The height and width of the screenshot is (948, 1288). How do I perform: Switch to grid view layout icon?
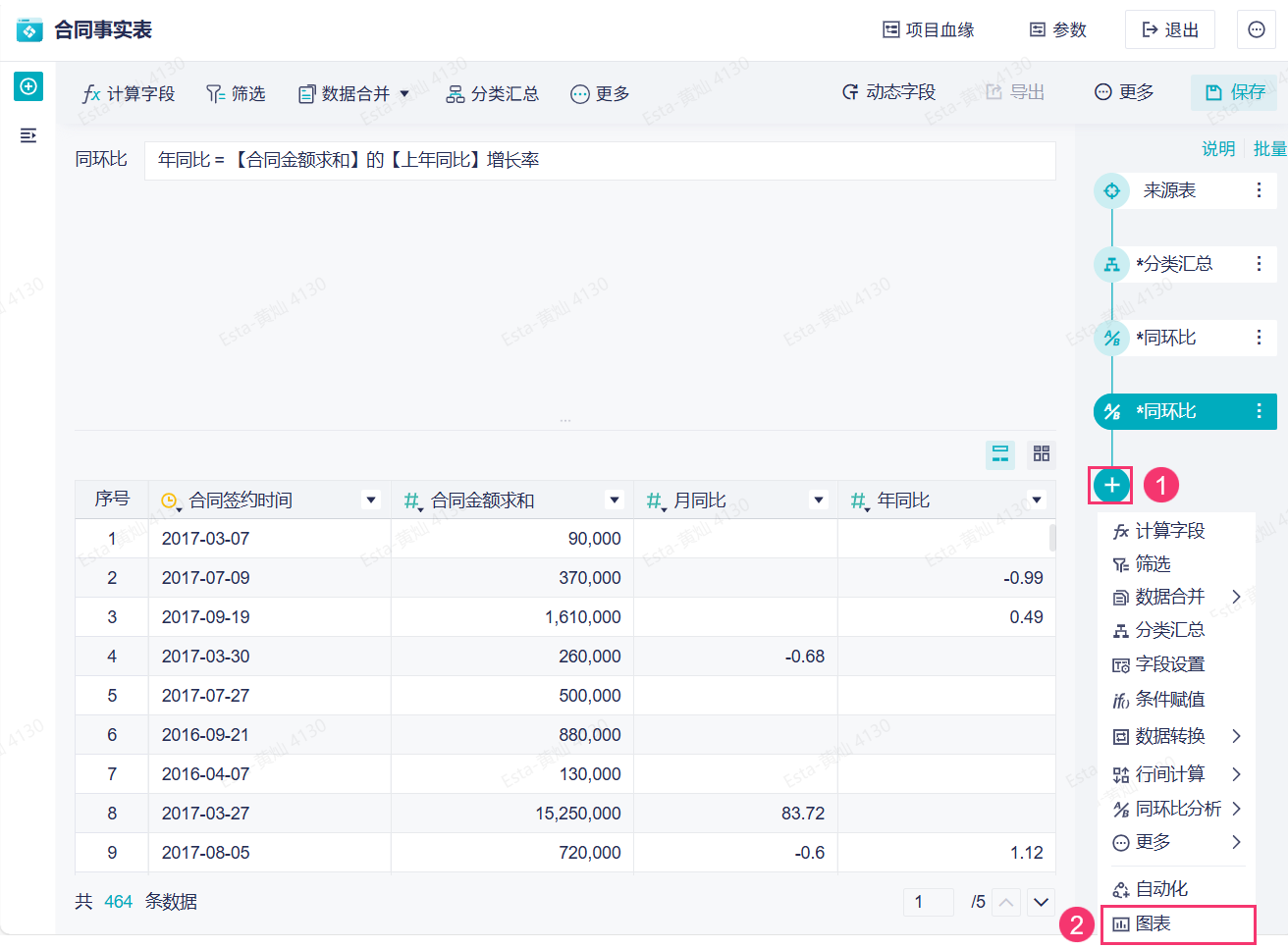pyautogui.click(x=1042, y=453)
